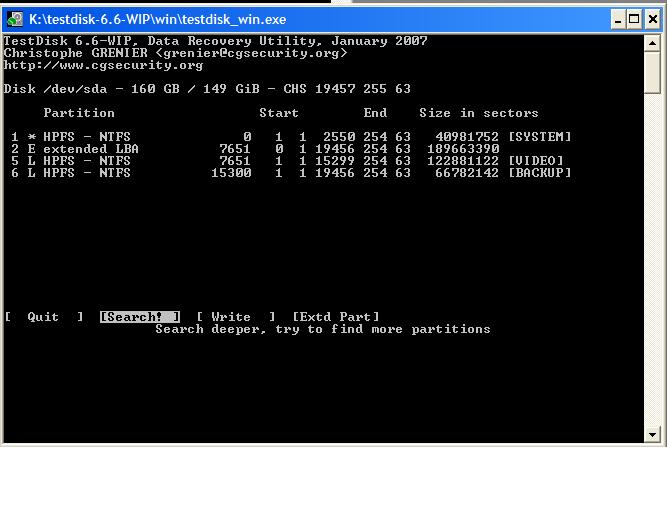Click the Disk /dev/sda info line
The height and width of the screenshot is (512, 667).
[207, 89]
